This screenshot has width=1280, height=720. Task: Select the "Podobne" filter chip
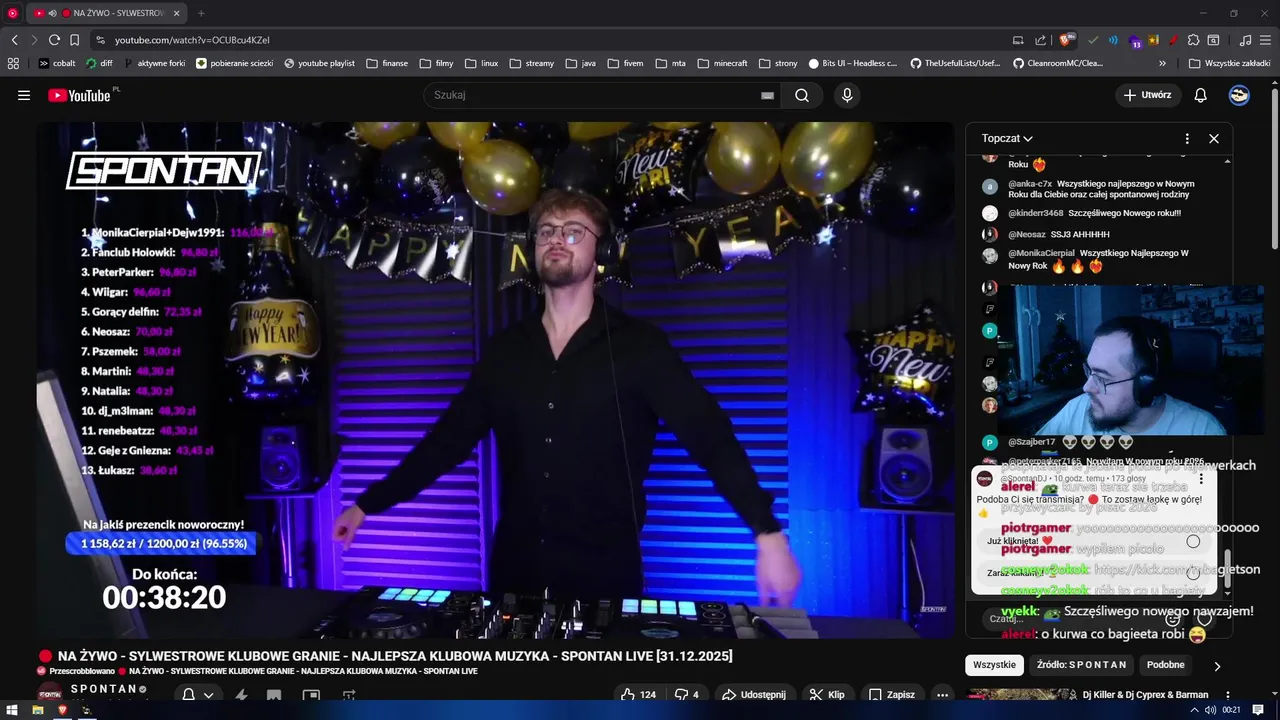(1166, 665)
